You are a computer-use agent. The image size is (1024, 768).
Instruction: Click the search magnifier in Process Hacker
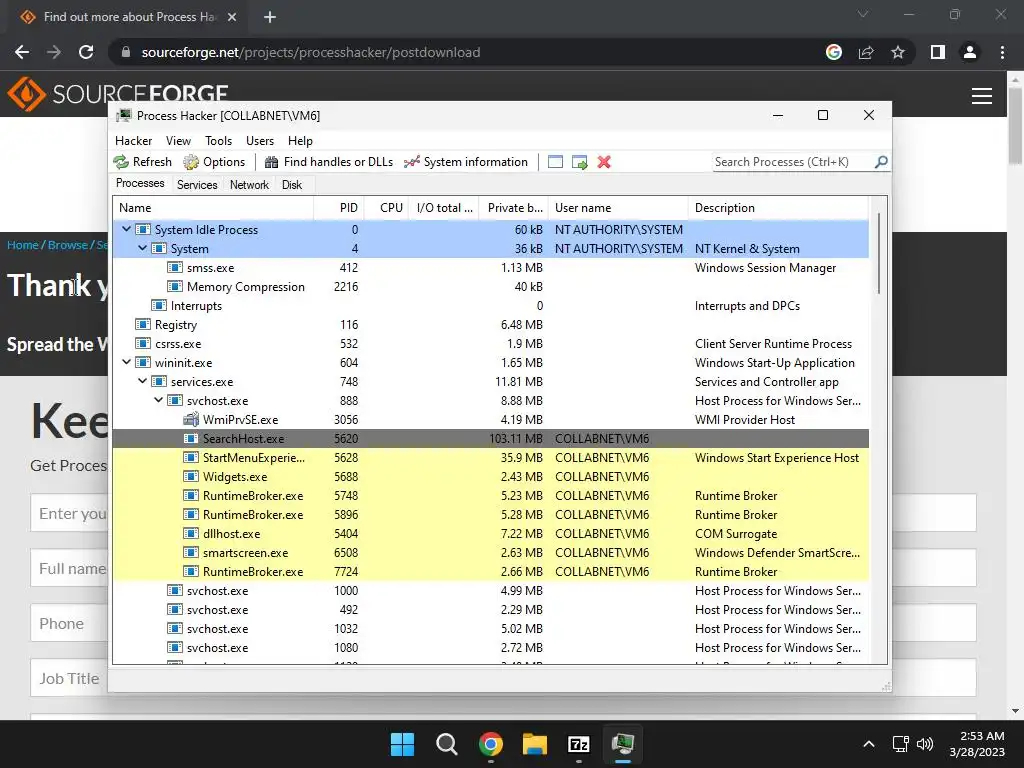pos(881,161)
